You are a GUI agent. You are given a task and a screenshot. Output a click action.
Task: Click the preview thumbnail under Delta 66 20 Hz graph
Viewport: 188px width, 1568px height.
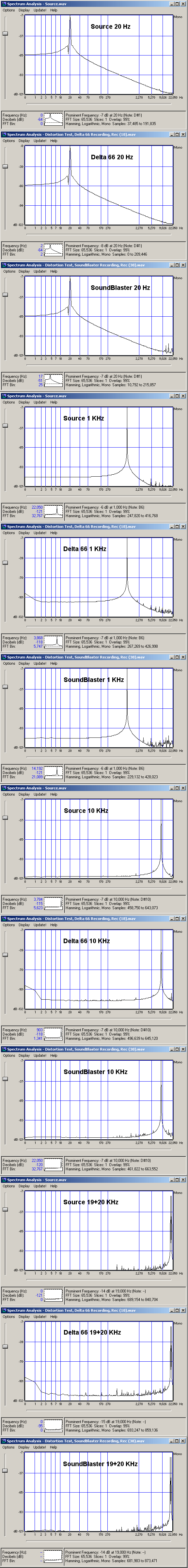[54, 249]
